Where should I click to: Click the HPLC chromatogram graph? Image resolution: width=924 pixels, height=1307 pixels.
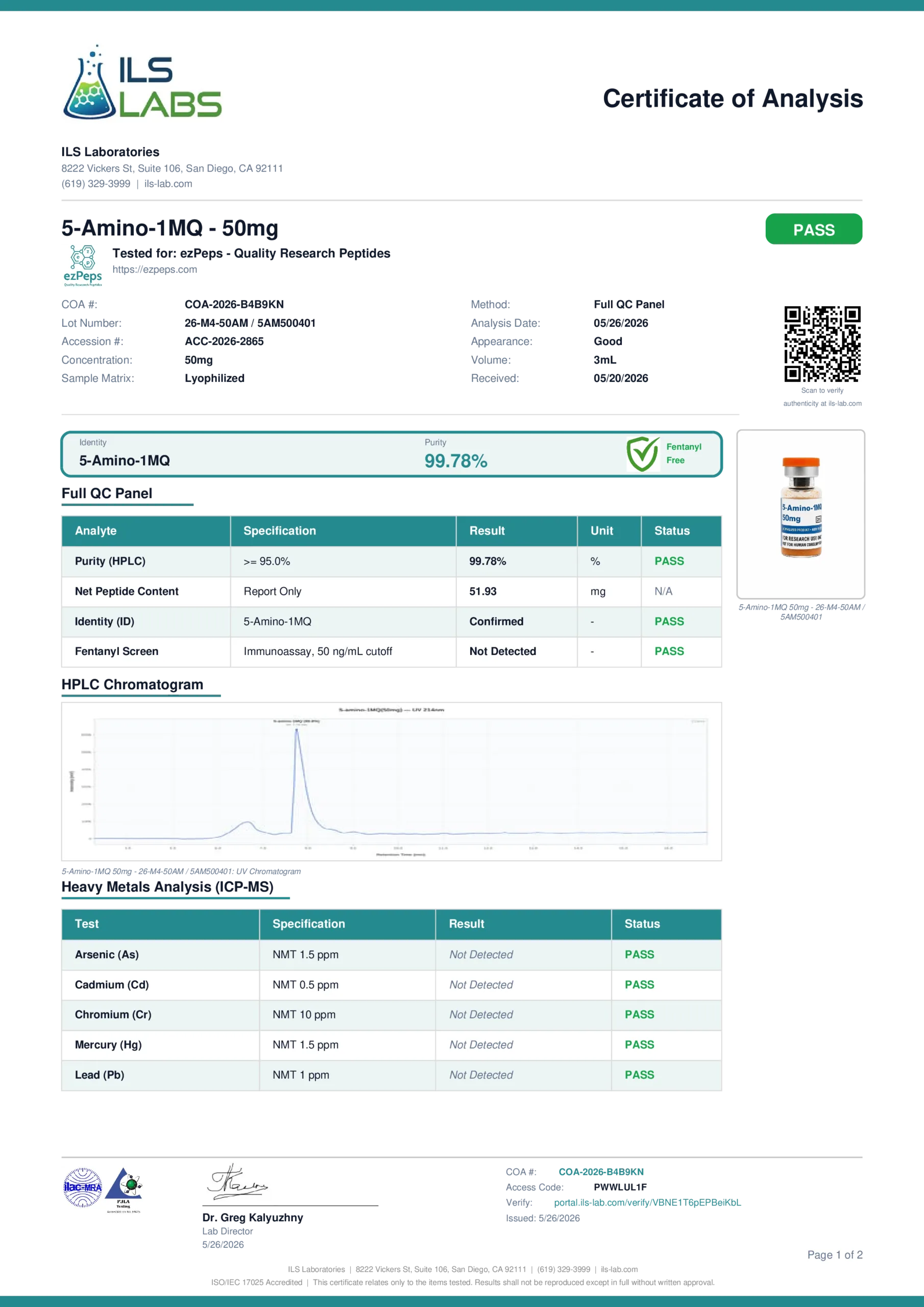pyautogui.click(x=392, y=781)
